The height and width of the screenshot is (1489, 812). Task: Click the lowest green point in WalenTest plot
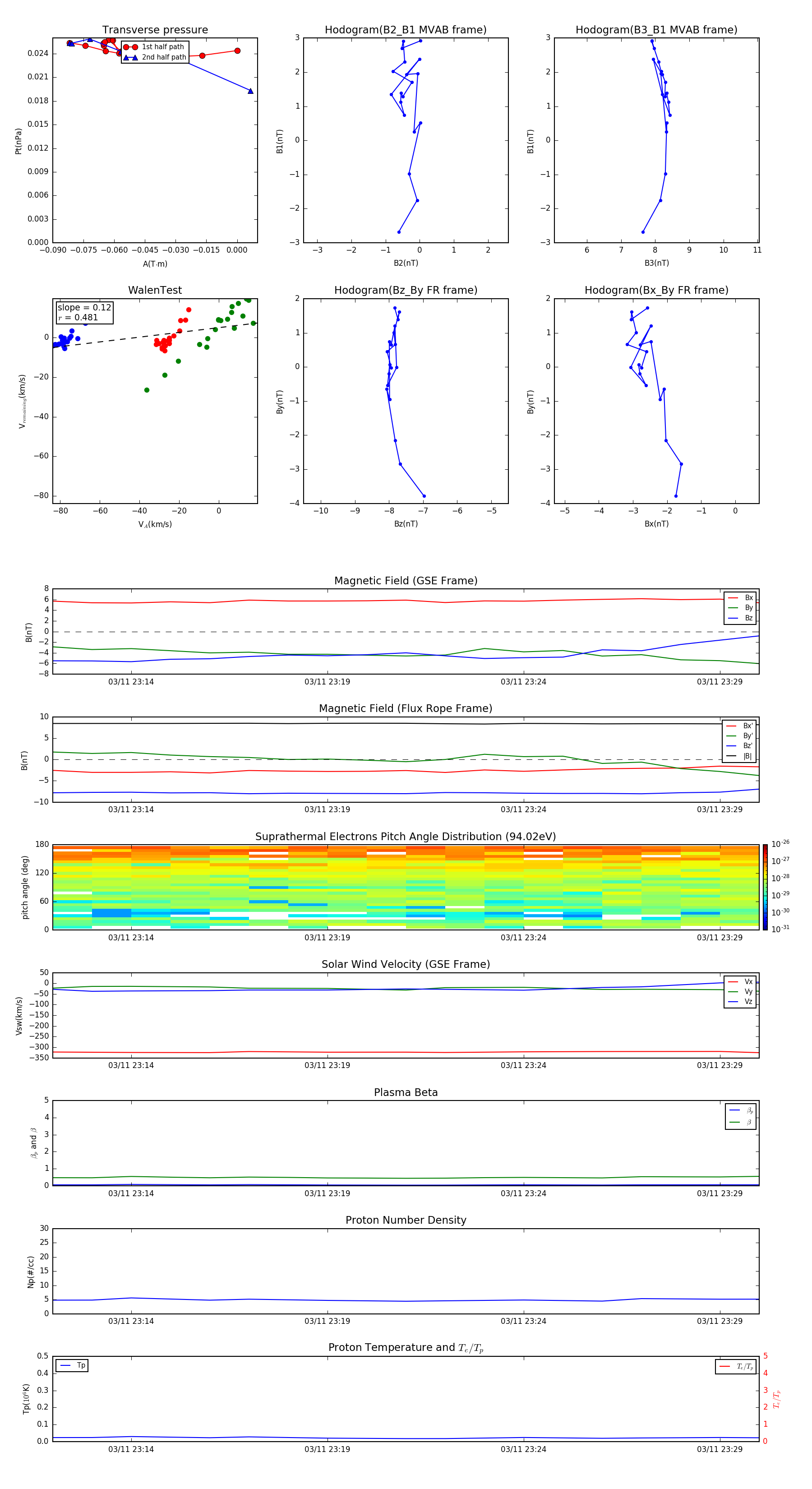click(x=147, y=390)
